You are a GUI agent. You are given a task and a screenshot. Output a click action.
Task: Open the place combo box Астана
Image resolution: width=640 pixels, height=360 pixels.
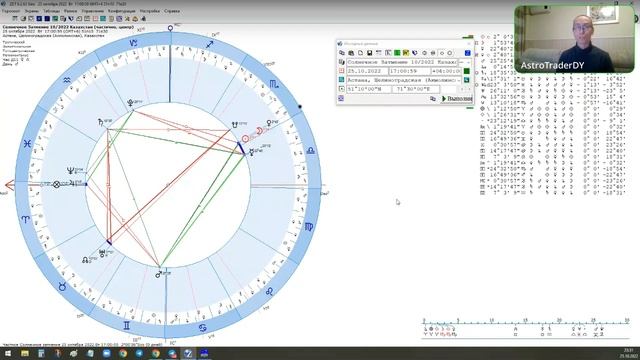(x=404, y=80)
